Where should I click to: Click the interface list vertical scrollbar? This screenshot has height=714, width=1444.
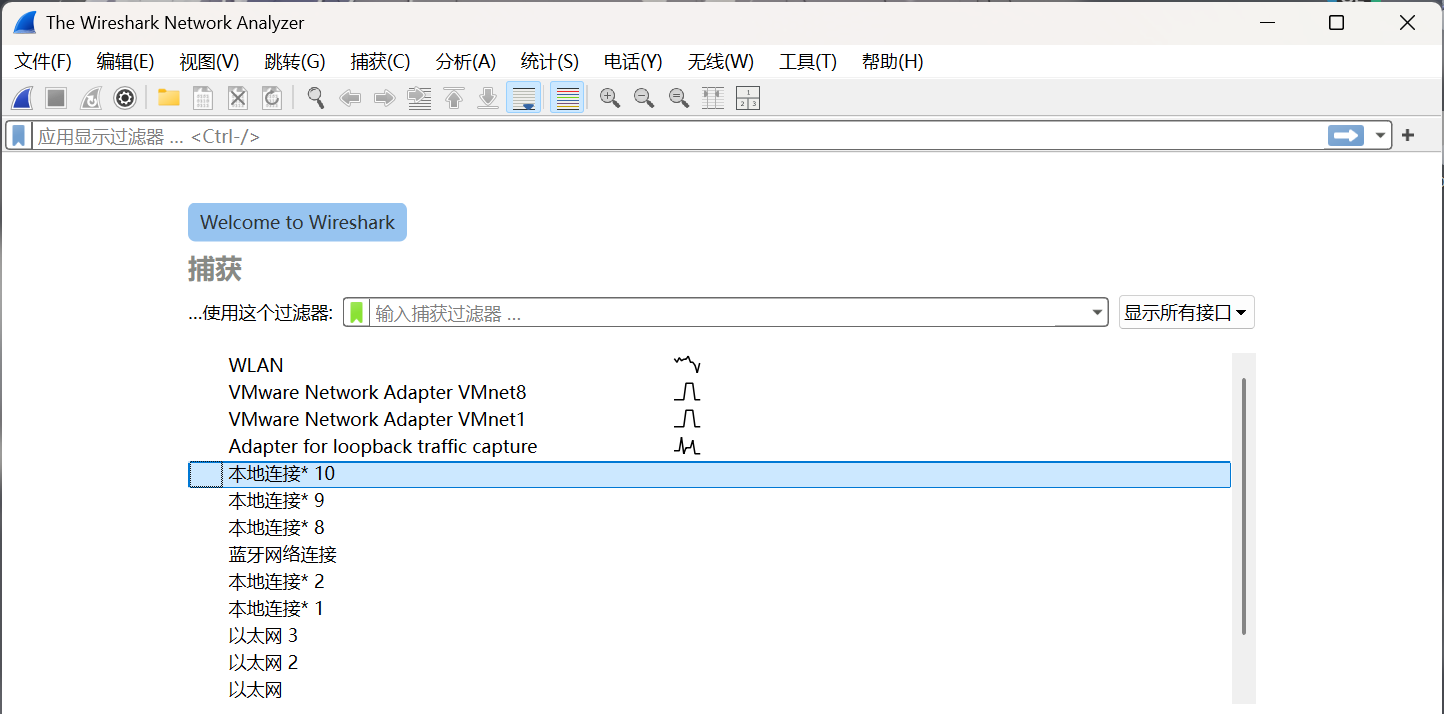[1243, 506]
